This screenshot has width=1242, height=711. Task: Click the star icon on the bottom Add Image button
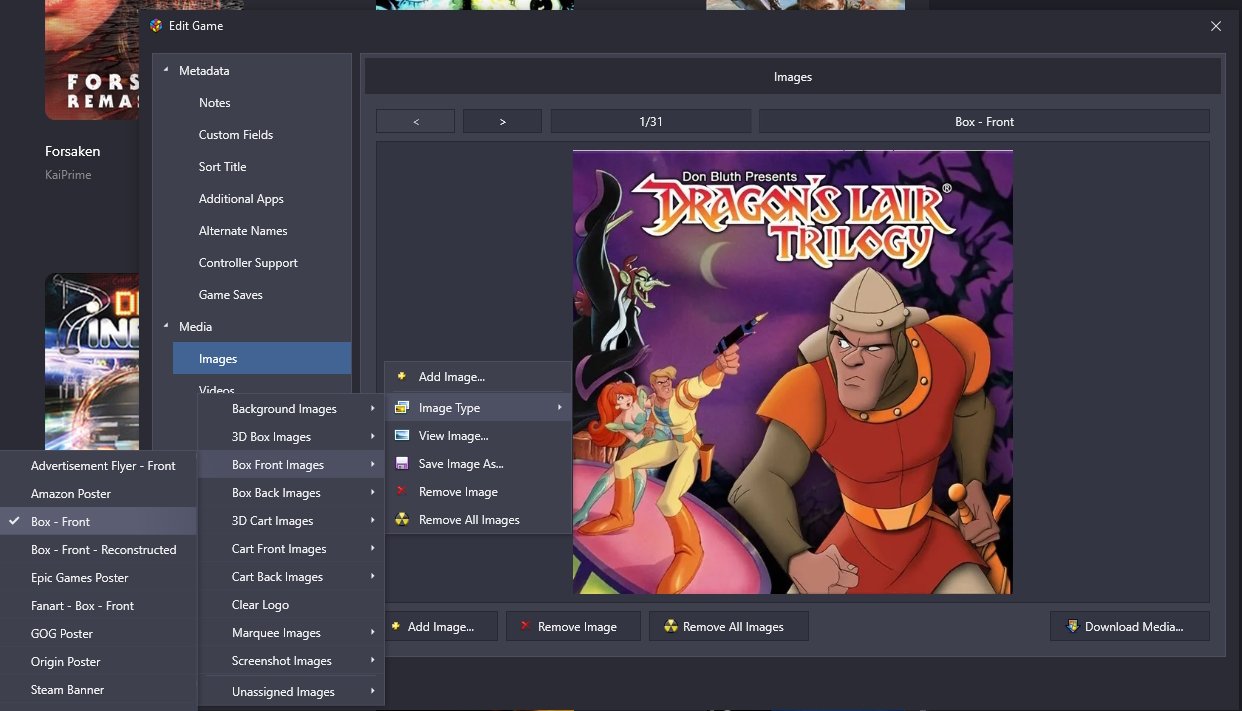click(x=396, y=627)
